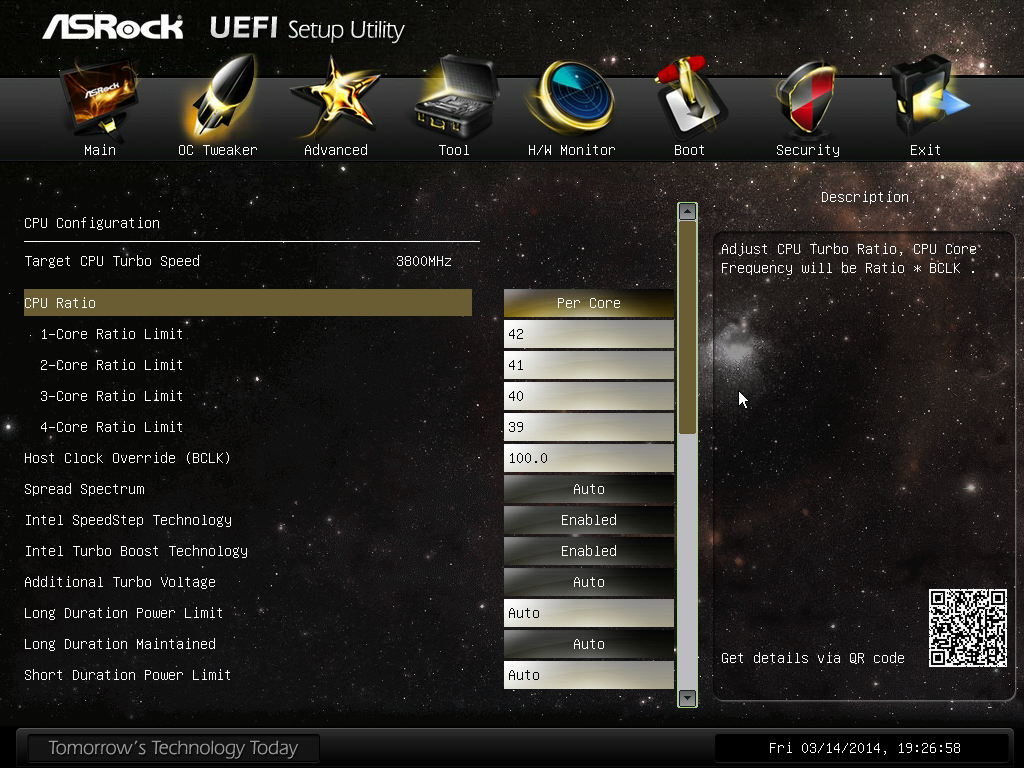
Task: Toggle Intel SpeedStep Technology Enabled setting
Action: (588, 520)
